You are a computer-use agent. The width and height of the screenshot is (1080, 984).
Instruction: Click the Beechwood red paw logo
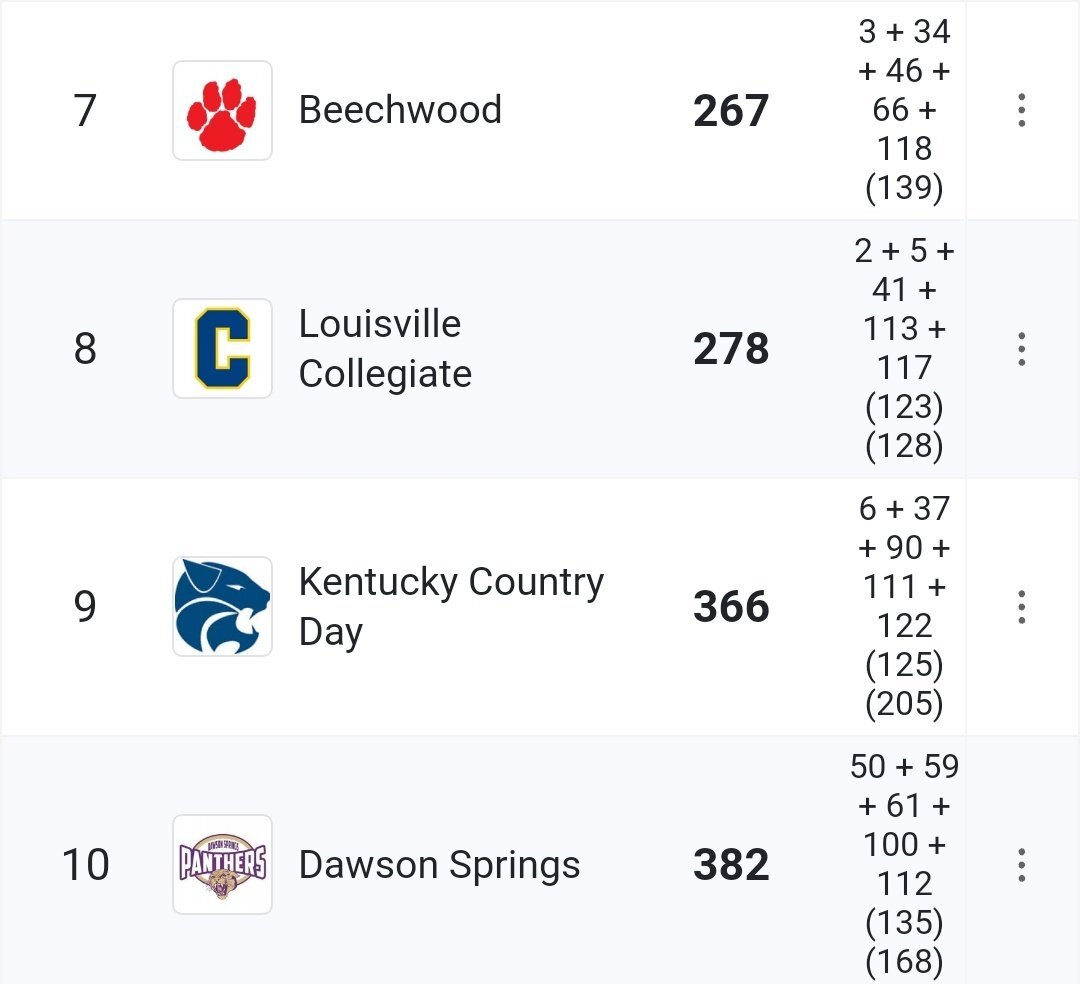point(222,110)
